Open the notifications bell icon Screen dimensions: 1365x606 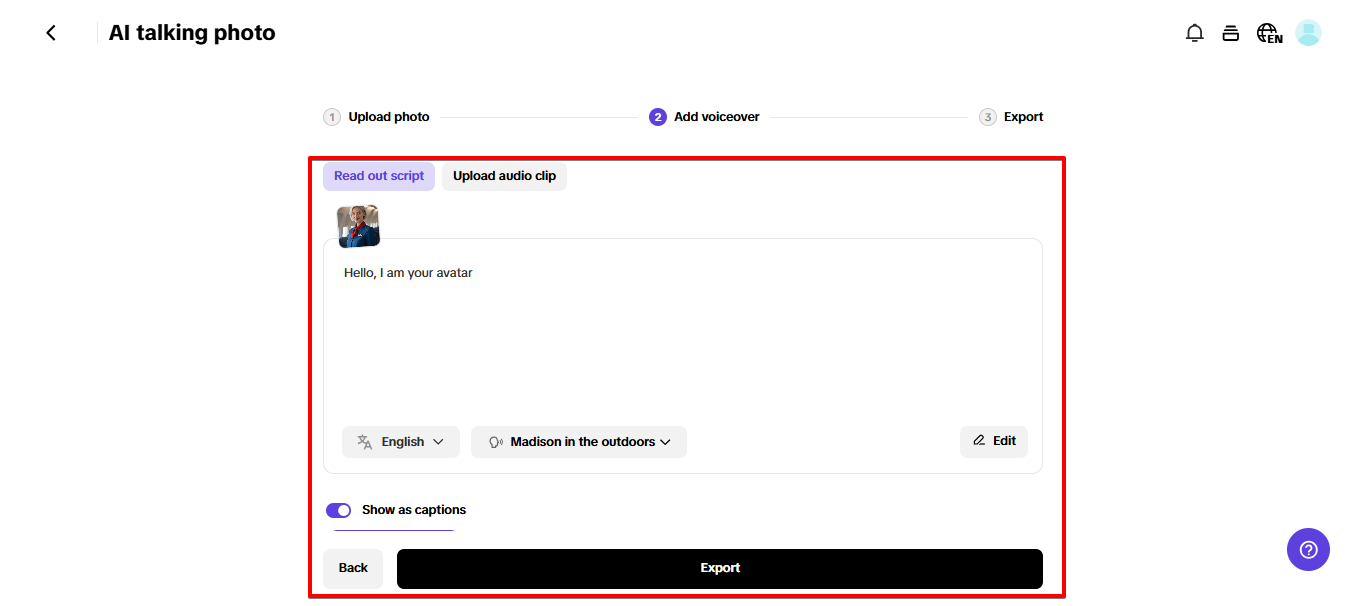point(1194,32)
